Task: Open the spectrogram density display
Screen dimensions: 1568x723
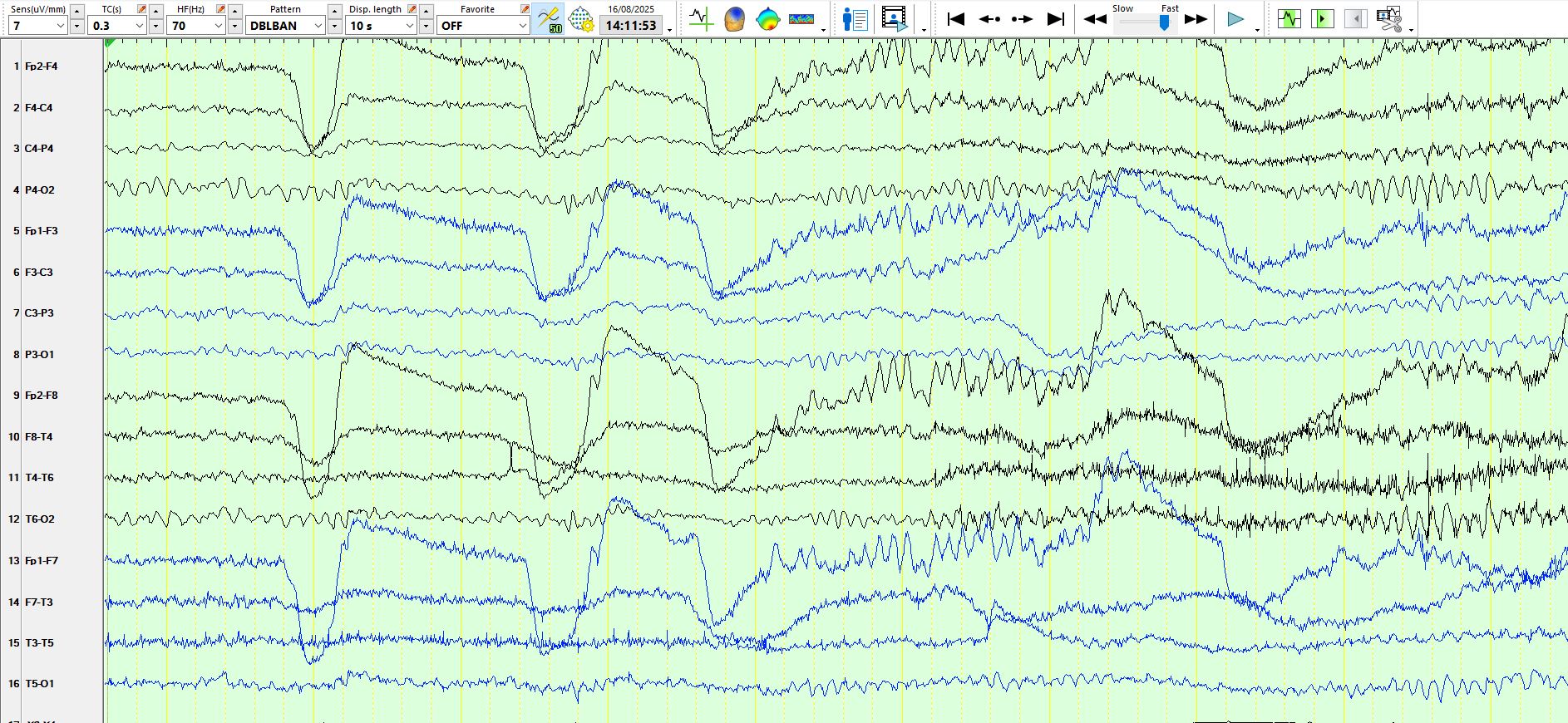Action: [x=801, y=18]
